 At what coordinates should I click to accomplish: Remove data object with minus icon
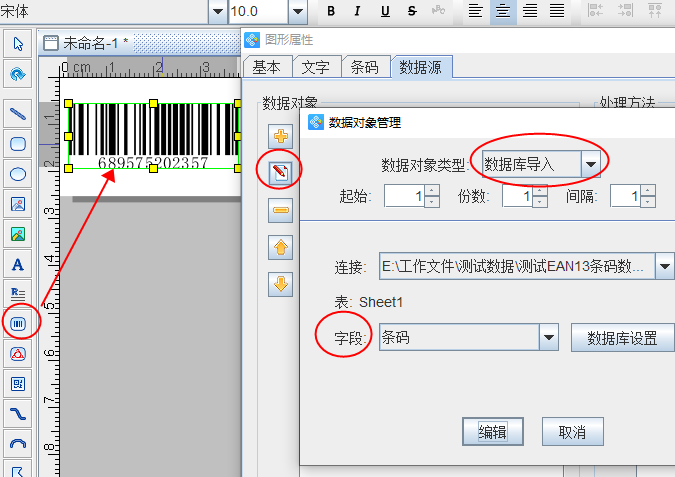click(x=281, y=209)
